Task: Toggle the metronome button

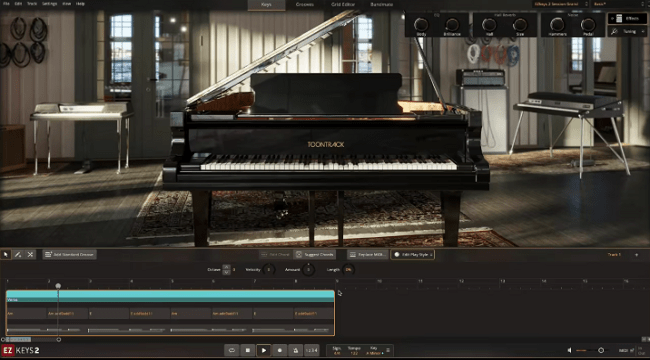Action: [x=296, y=350]
